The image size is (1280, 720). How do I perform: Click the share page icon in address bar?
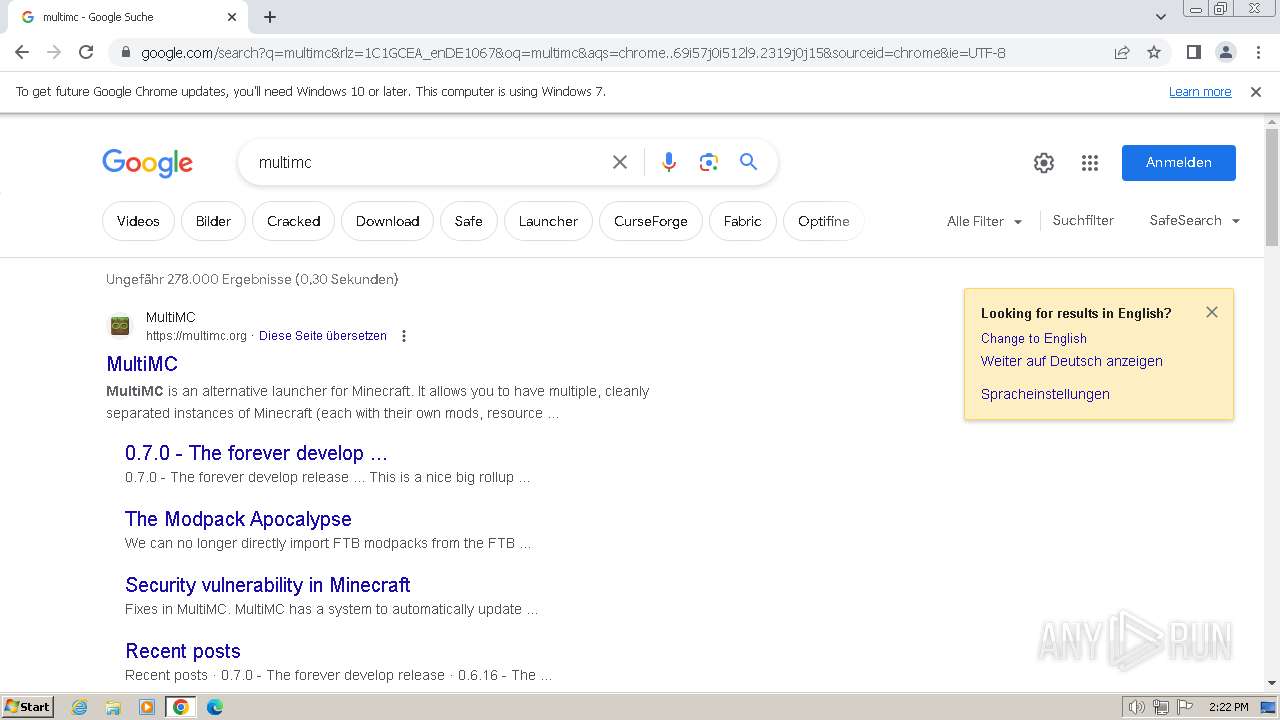(x=1122, y=52)
